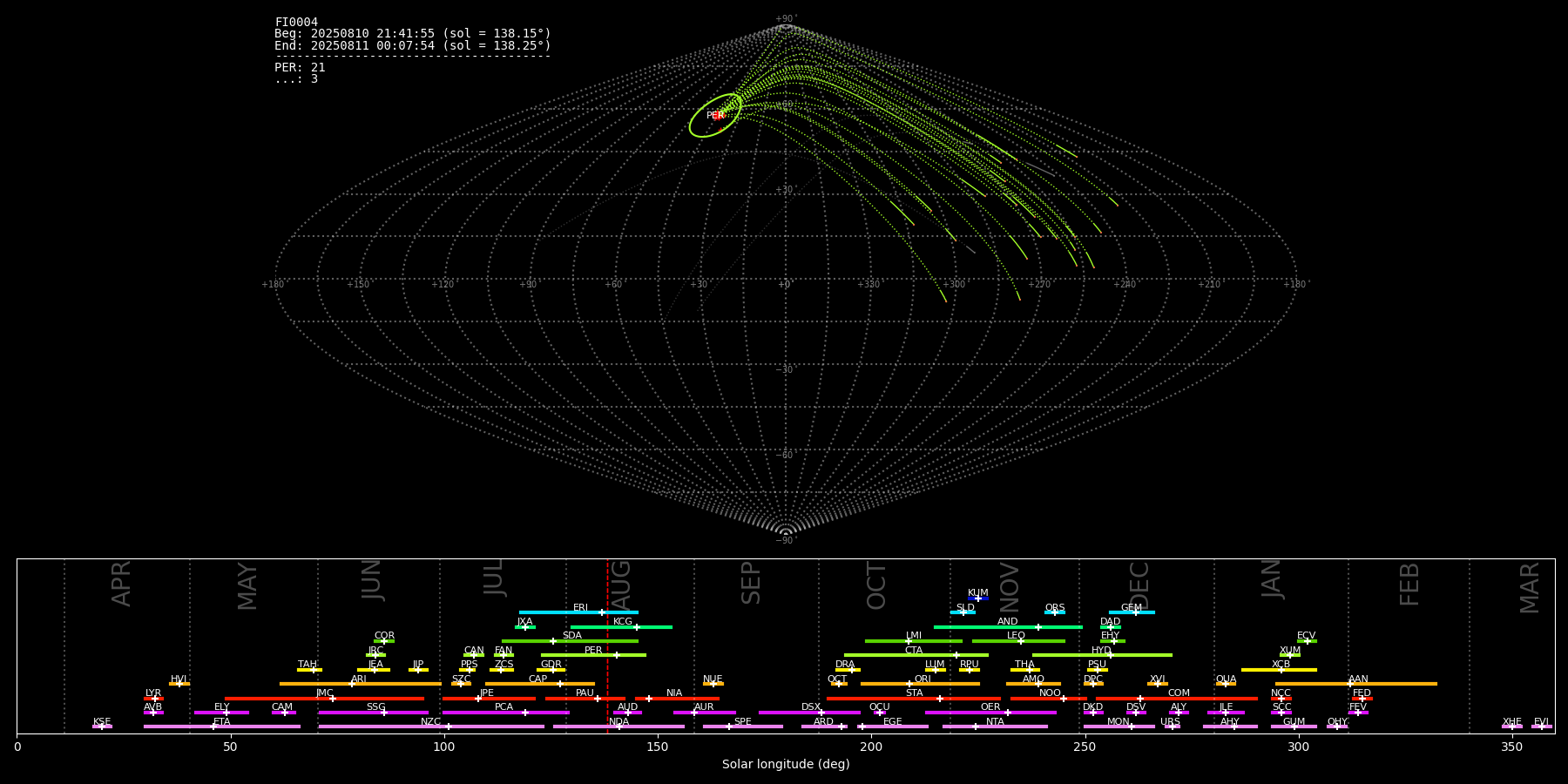Screen dimensions: 1568x784
Task: Select the green AND shower bar
Action: 1008,626
